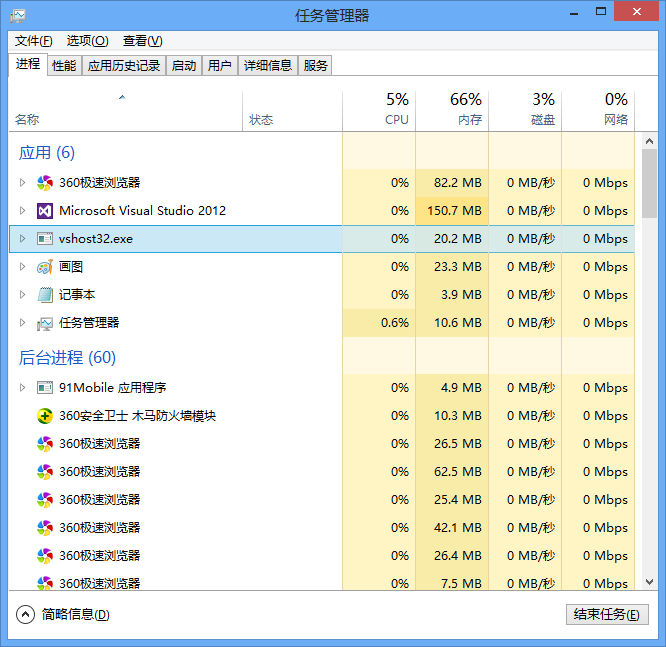Click the 简略信息(D) link text
This screenshot has height=647, width=666.
tap(76, 614)
